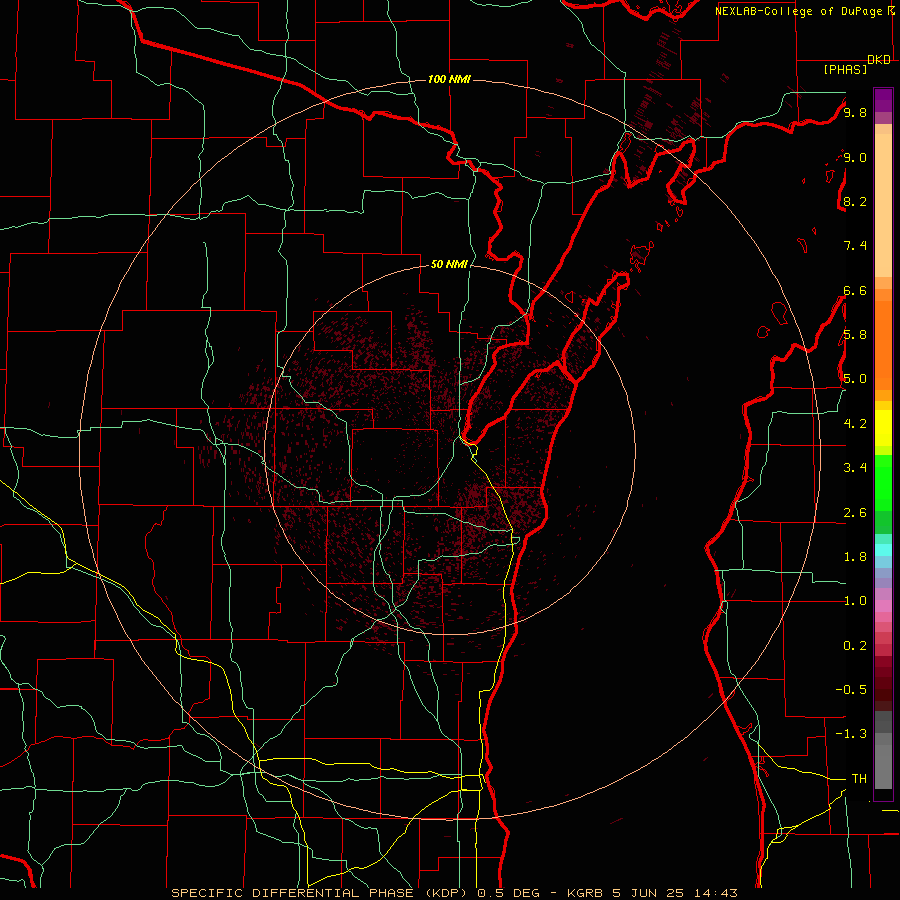Click the 1.8 scale value
This screenshot has width=900, height=900.
pyautogui.click(x=855, y=557)
